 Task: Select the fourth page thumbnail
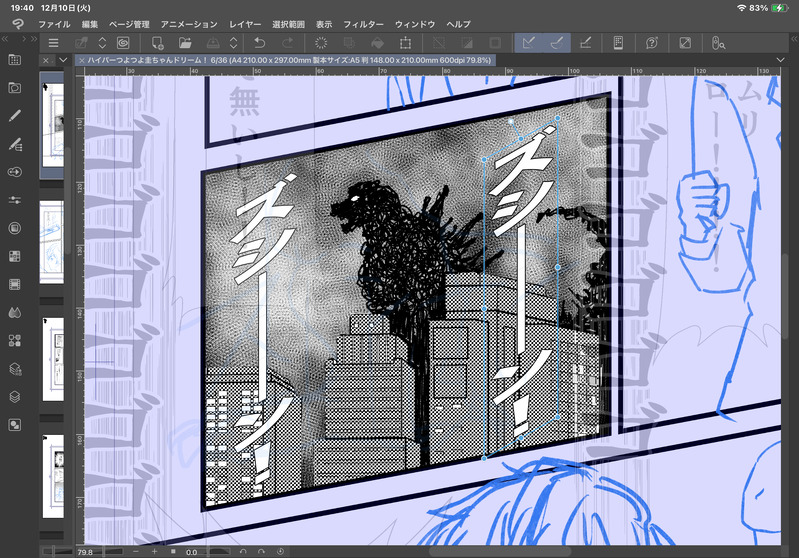click(52, 476)
